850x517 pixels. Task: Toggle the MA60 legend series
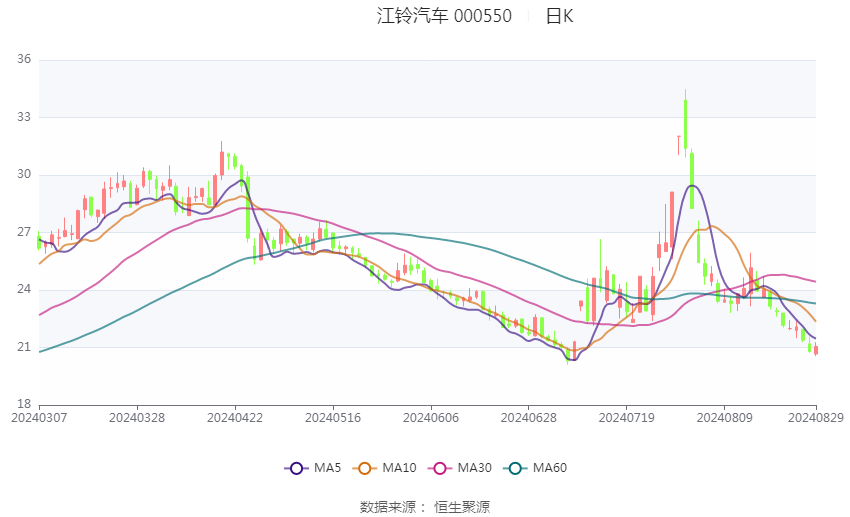click(535, 468)
